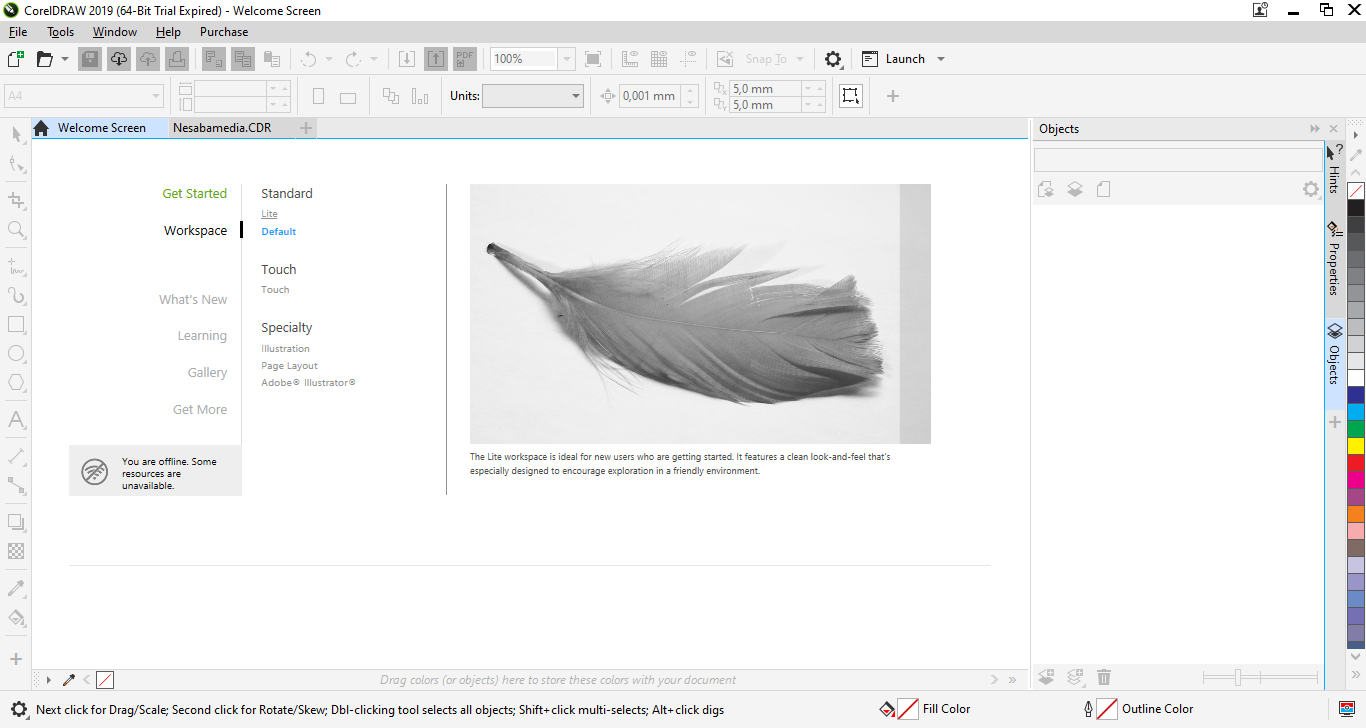
Task: Pick the yellow color swatch in palette
Action: [1355, 446]
